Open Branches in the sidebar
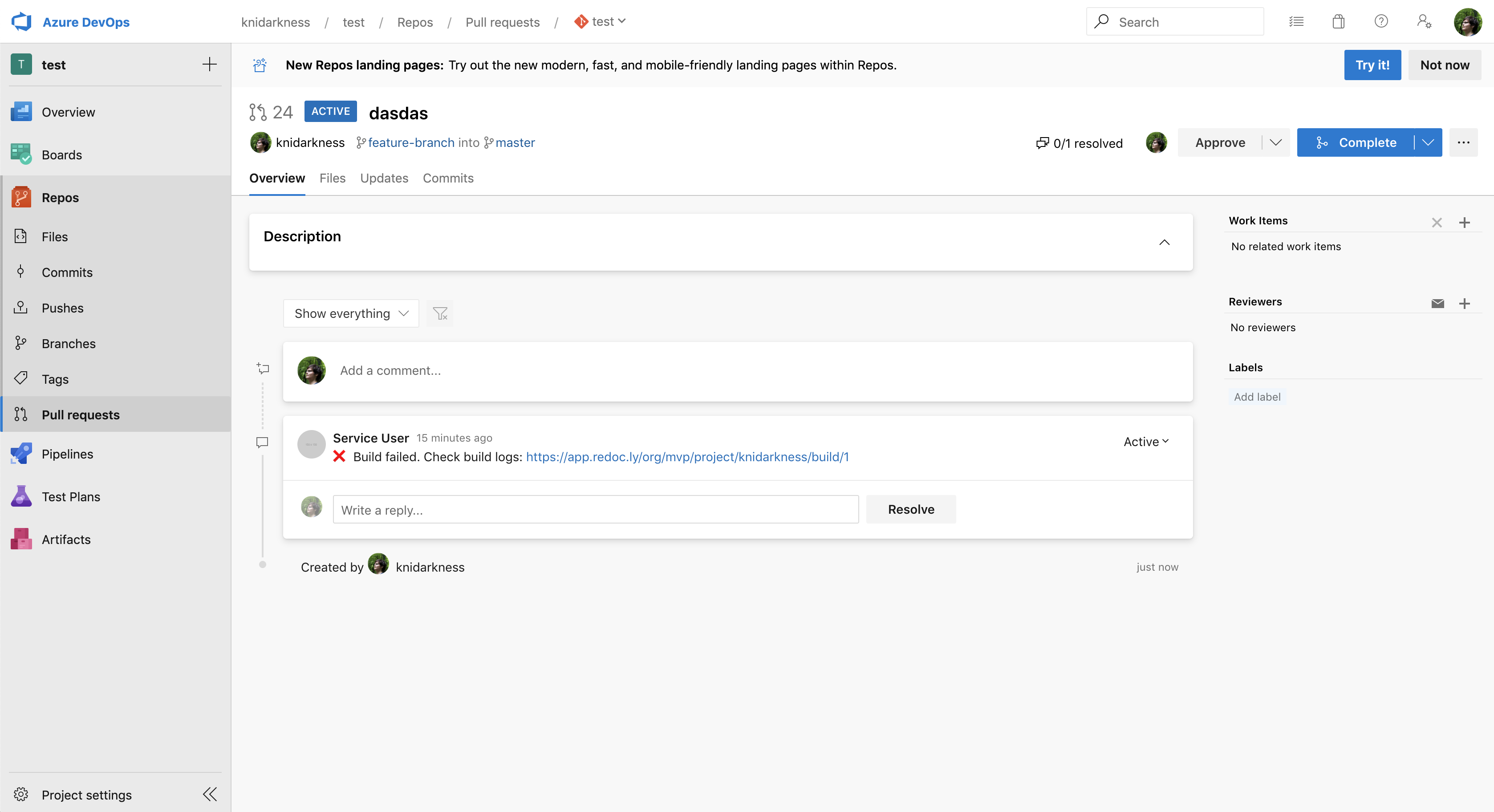Image resolution: width=1494 pixels, height=812 pixels. click(x=115, y=343)
